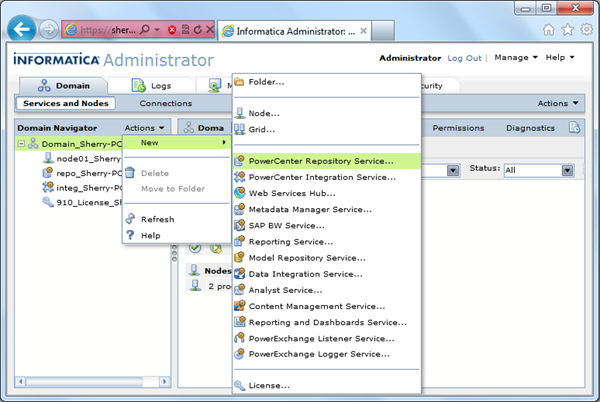Click address bar refresh button
This screenshot has height=402, width=600.
[197, 29]
